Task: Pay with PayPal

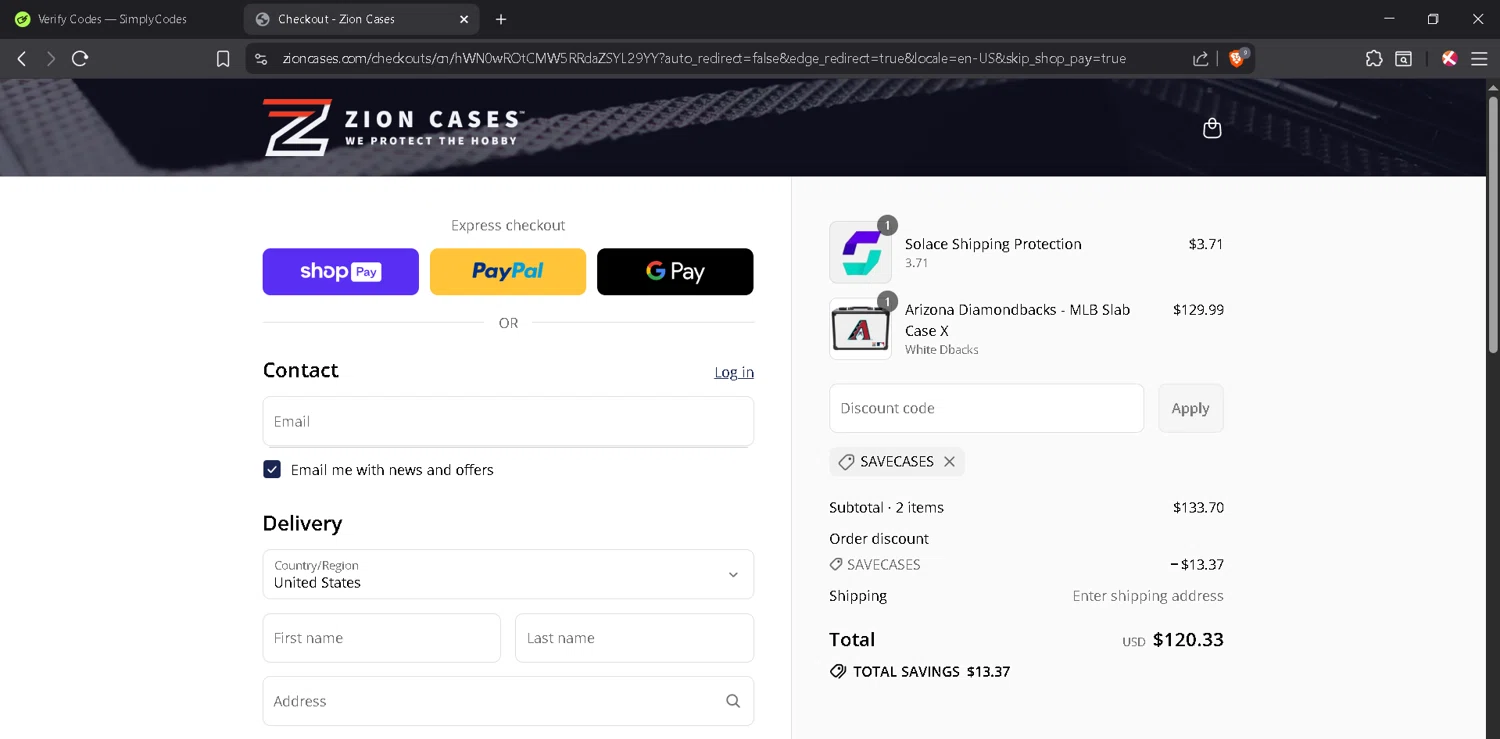Action: click(508, 272)
